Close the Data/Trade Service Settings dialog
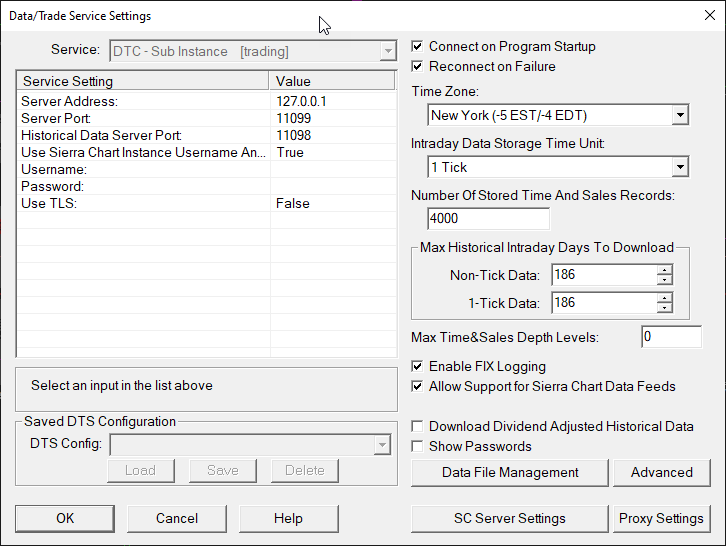This screenshot has height=546, width=726. pyautogui.click(x=709, y=15)
